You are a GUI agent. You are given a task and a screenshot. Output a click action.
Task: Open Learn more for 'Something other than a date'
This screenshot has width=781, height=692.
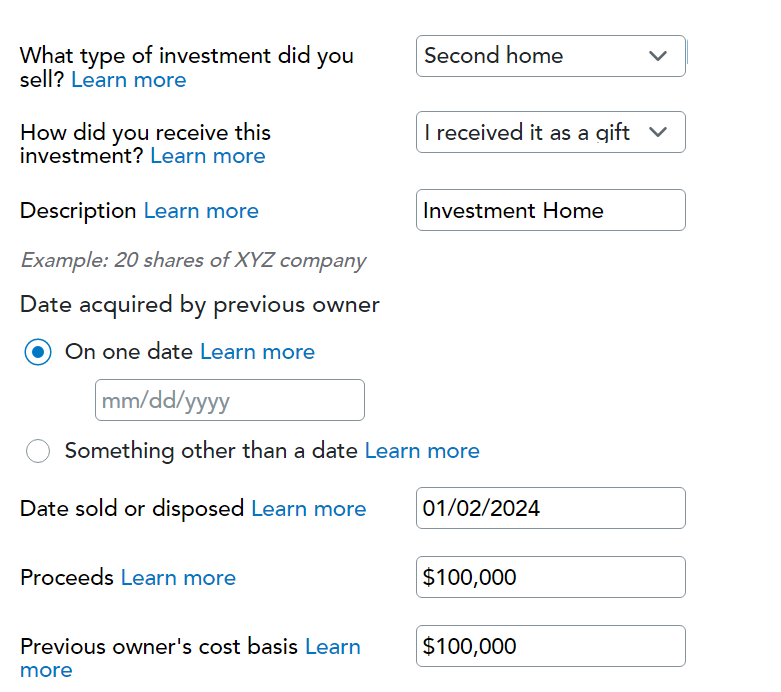(x=422, y=451)
